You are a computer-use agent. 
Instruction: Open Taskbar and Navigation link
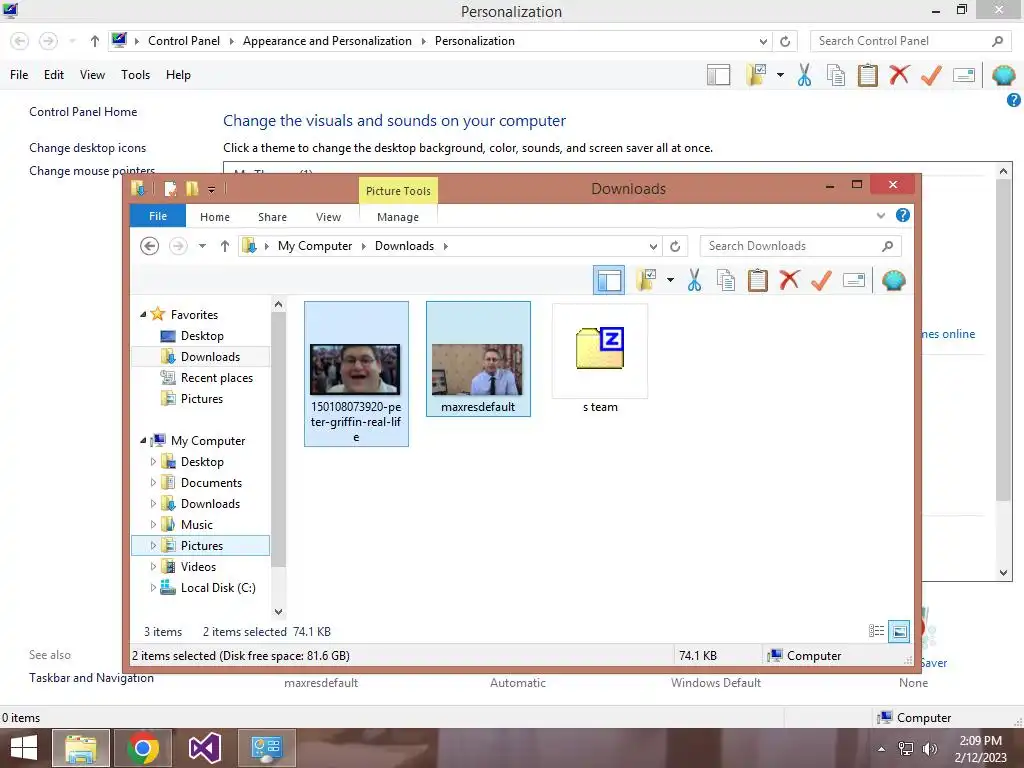click(x=91, y=678)
